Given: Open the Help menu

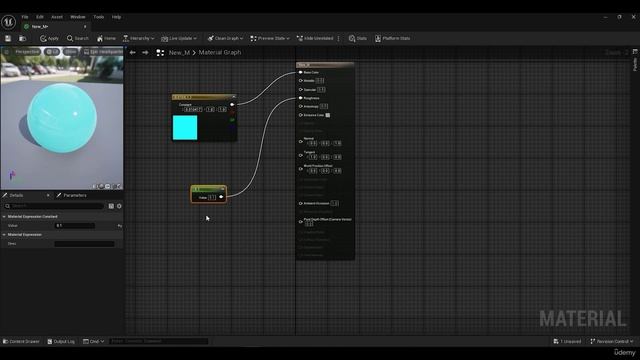Looking at the screenshot, I should pyautogui.click(x=116, y=17).
